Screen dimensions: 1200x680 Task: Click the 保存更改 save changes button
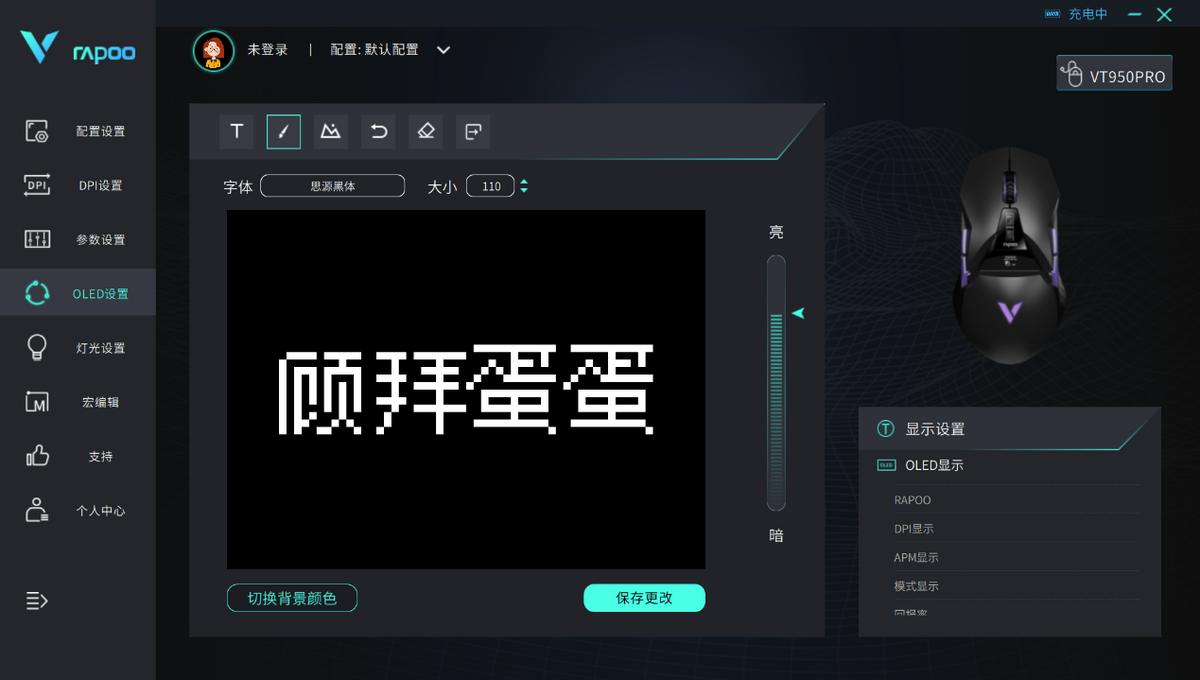[644, 597]
